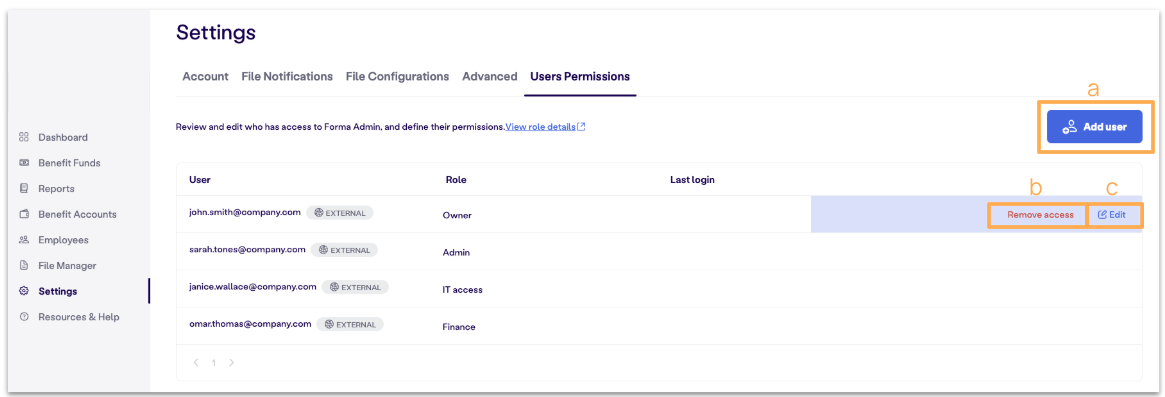Click john.smith@company.com email
Image resolution: width=1165 pixels, height=397 pixels.
245,213
